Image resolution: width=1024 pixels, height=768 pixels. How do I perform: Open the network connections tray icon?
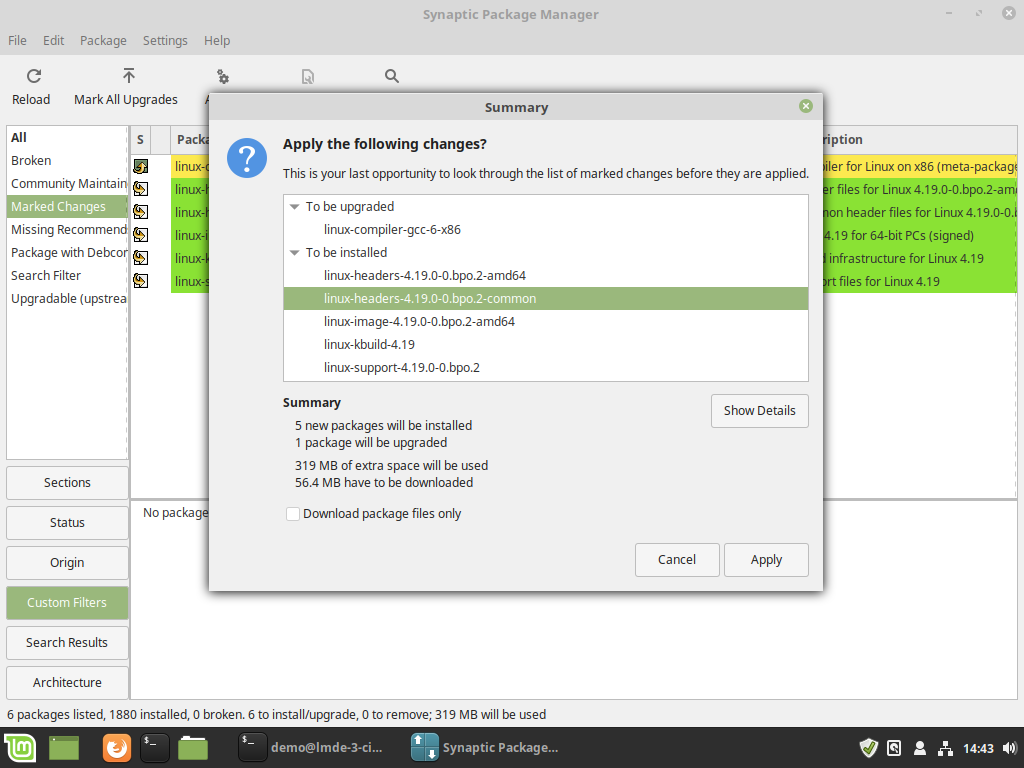945,748
